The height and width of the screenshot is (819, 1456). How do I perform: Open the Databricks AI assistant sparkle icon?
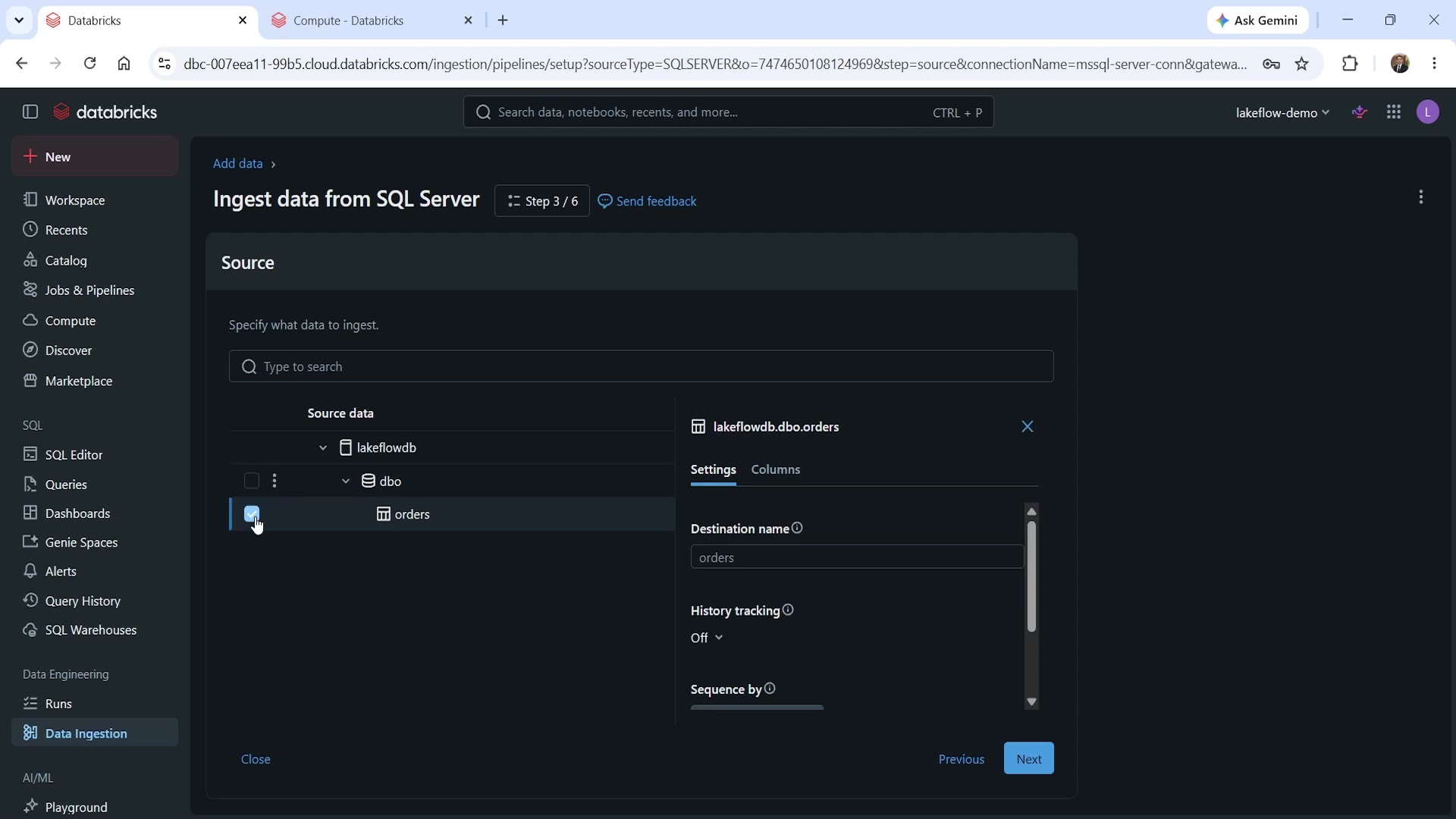click(1360, 112)
